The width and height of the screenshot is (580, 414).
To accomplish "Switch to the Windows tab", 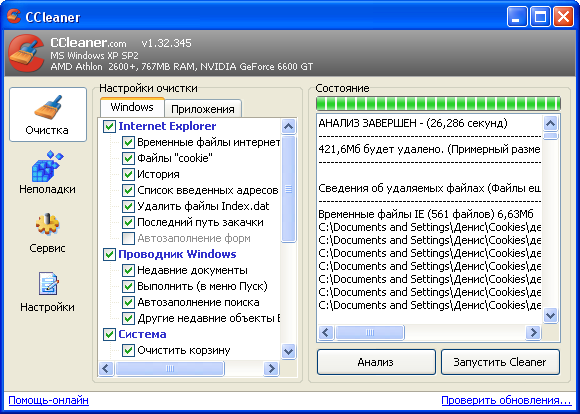I will 132,108.
